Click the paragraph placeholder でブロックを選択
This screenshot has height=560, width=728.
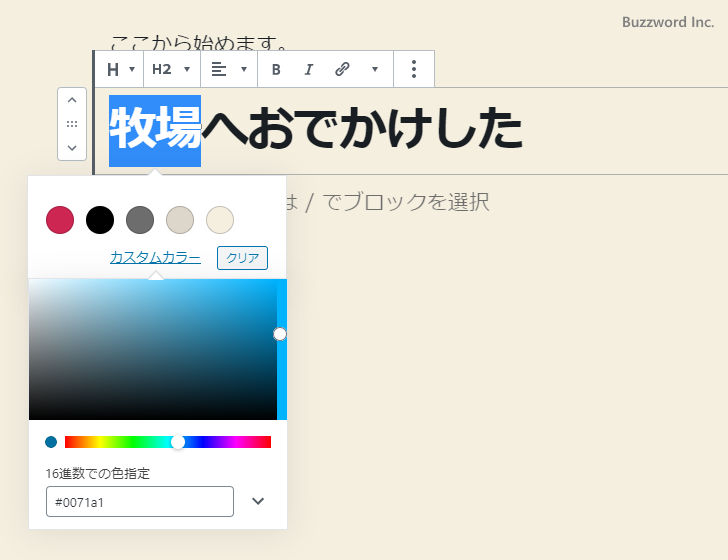tap(405, 202)
